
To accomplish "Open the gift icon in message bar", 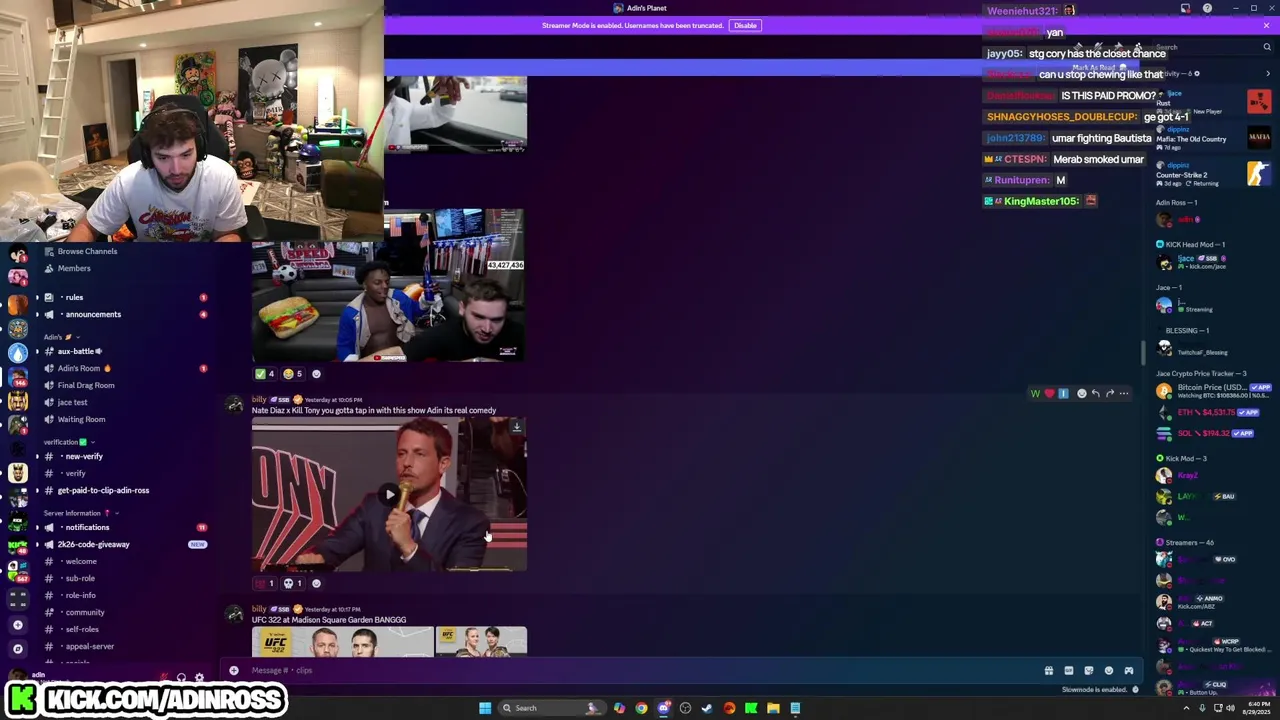I will [x=1048, y=671].
